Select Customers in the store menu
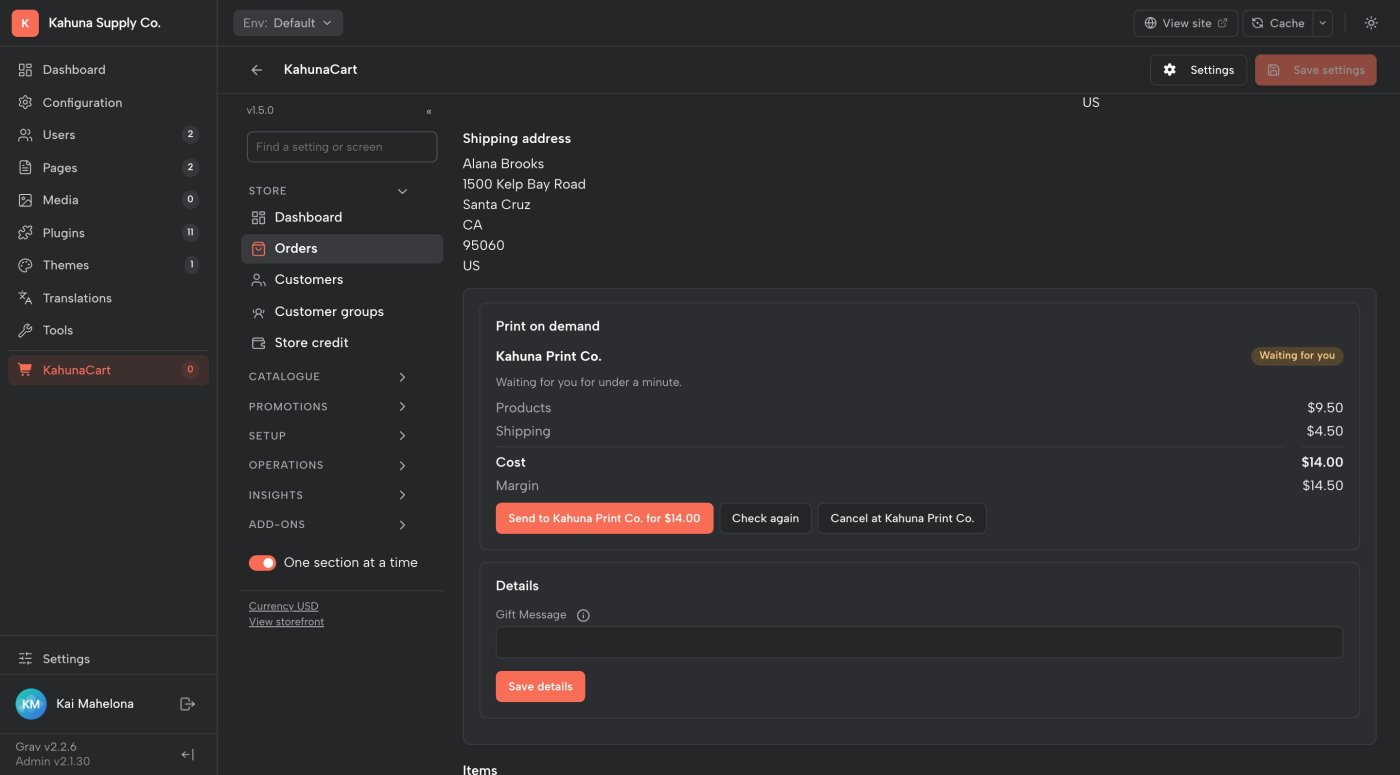 pos(342,280)
